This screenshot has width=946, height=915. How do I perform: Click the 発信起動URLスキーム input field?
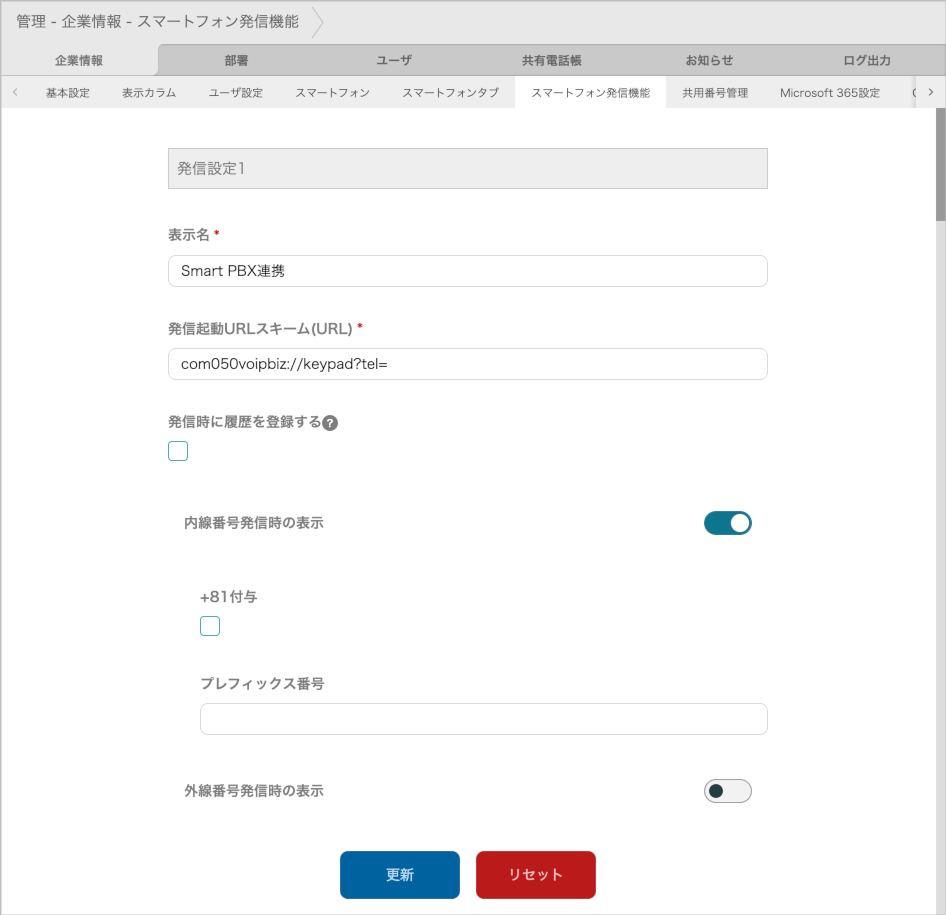coord(468,364)
